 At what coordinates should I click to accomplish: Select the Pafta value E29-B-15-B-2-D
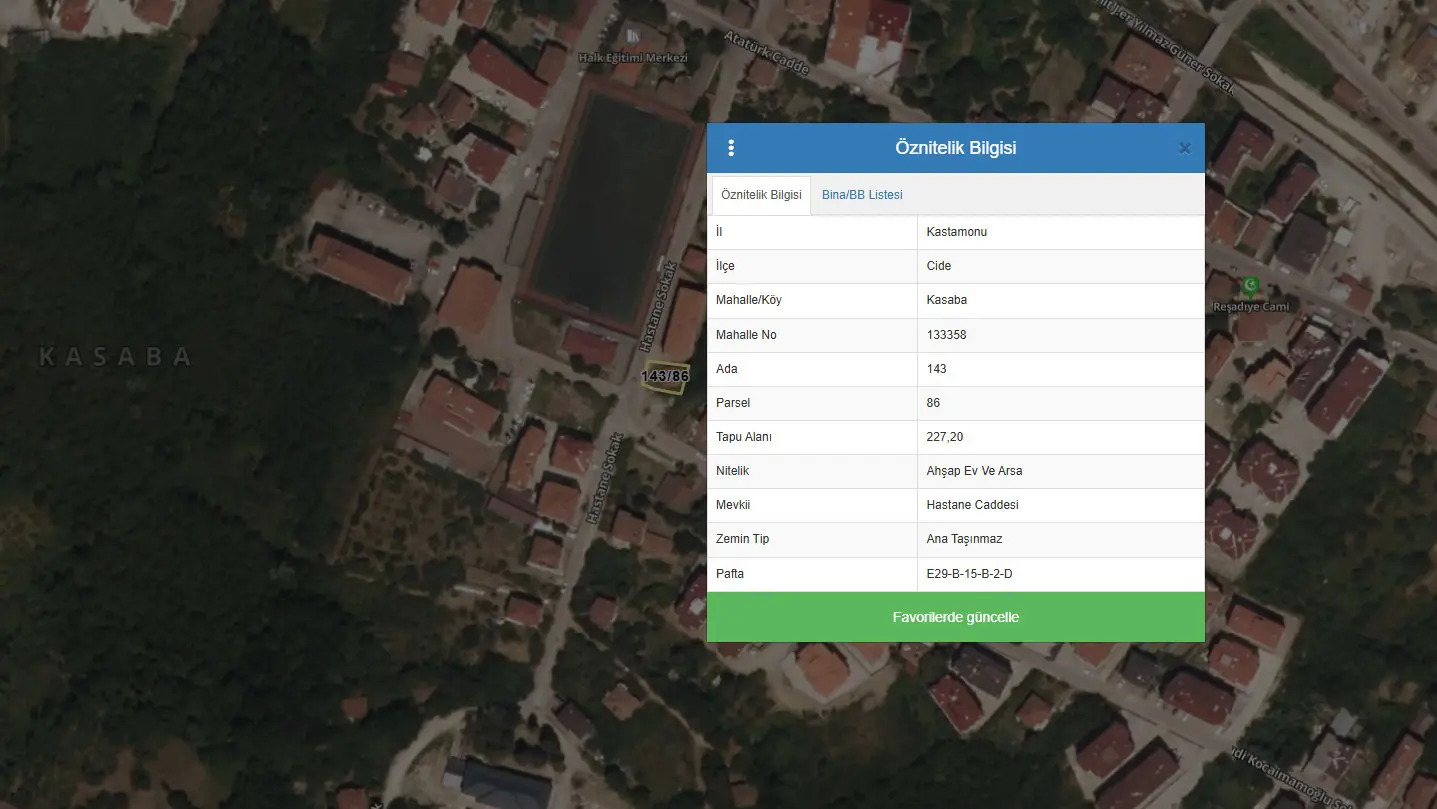pos(970,574)
